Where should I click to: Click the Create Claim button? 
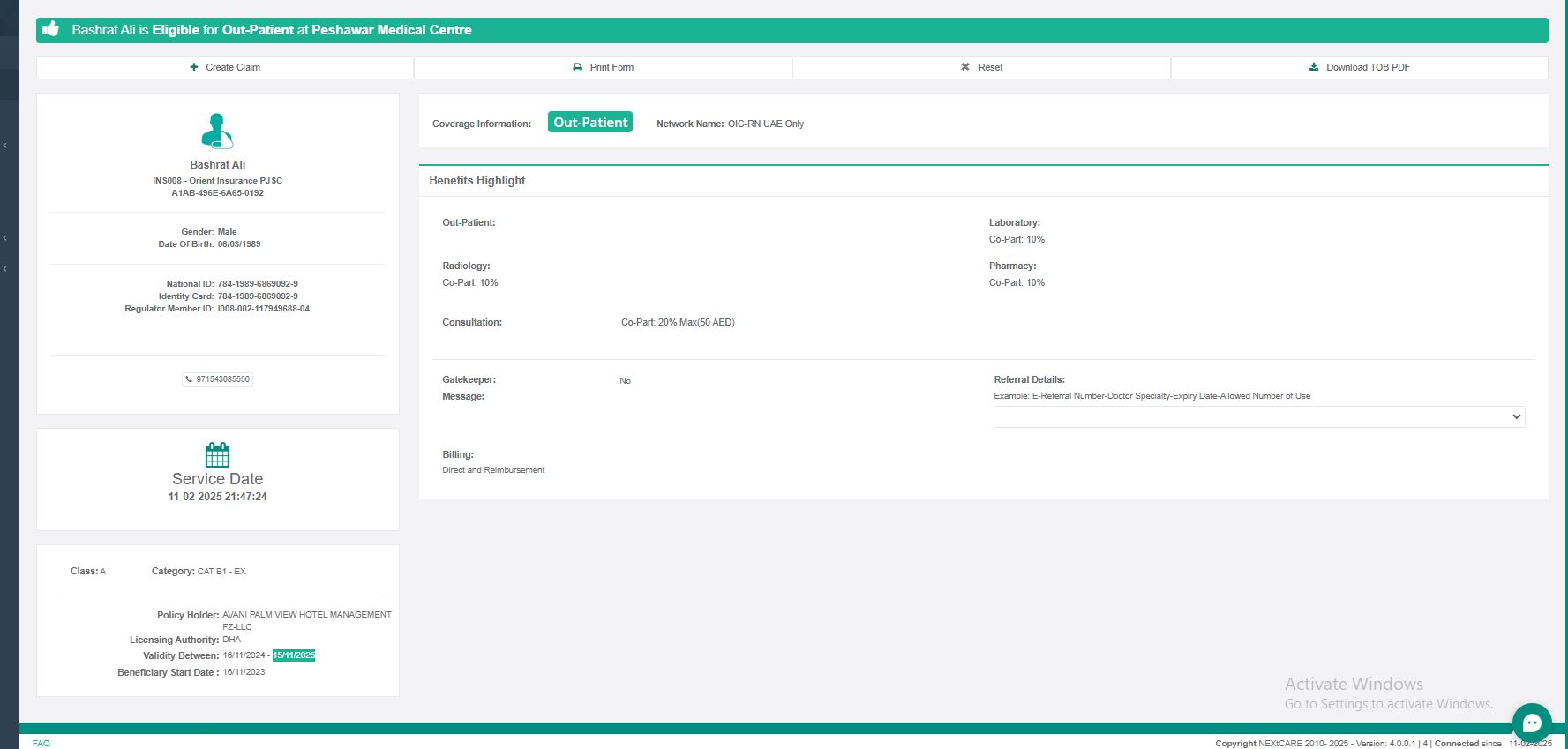click(225, 67)
